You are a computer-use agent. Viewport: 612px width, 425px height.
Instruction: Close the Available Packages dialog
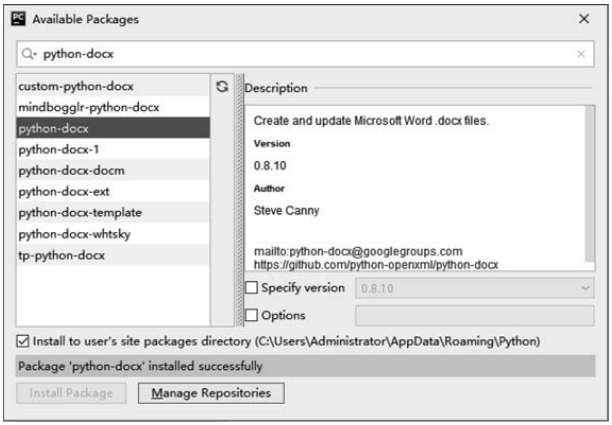[584, 19]
